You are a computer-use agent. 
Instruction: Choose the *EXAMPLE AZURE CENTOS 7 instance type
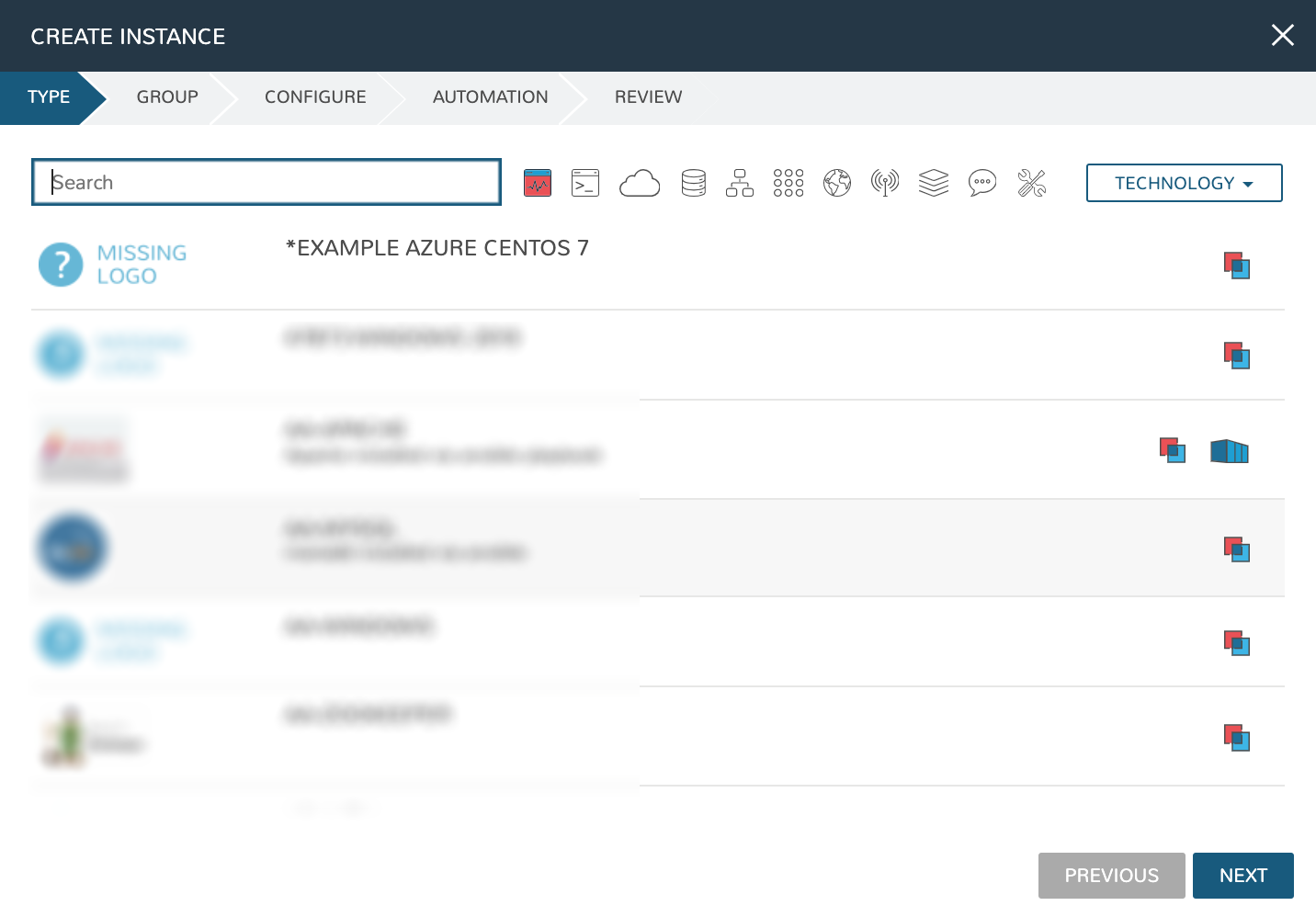(437, 248)
